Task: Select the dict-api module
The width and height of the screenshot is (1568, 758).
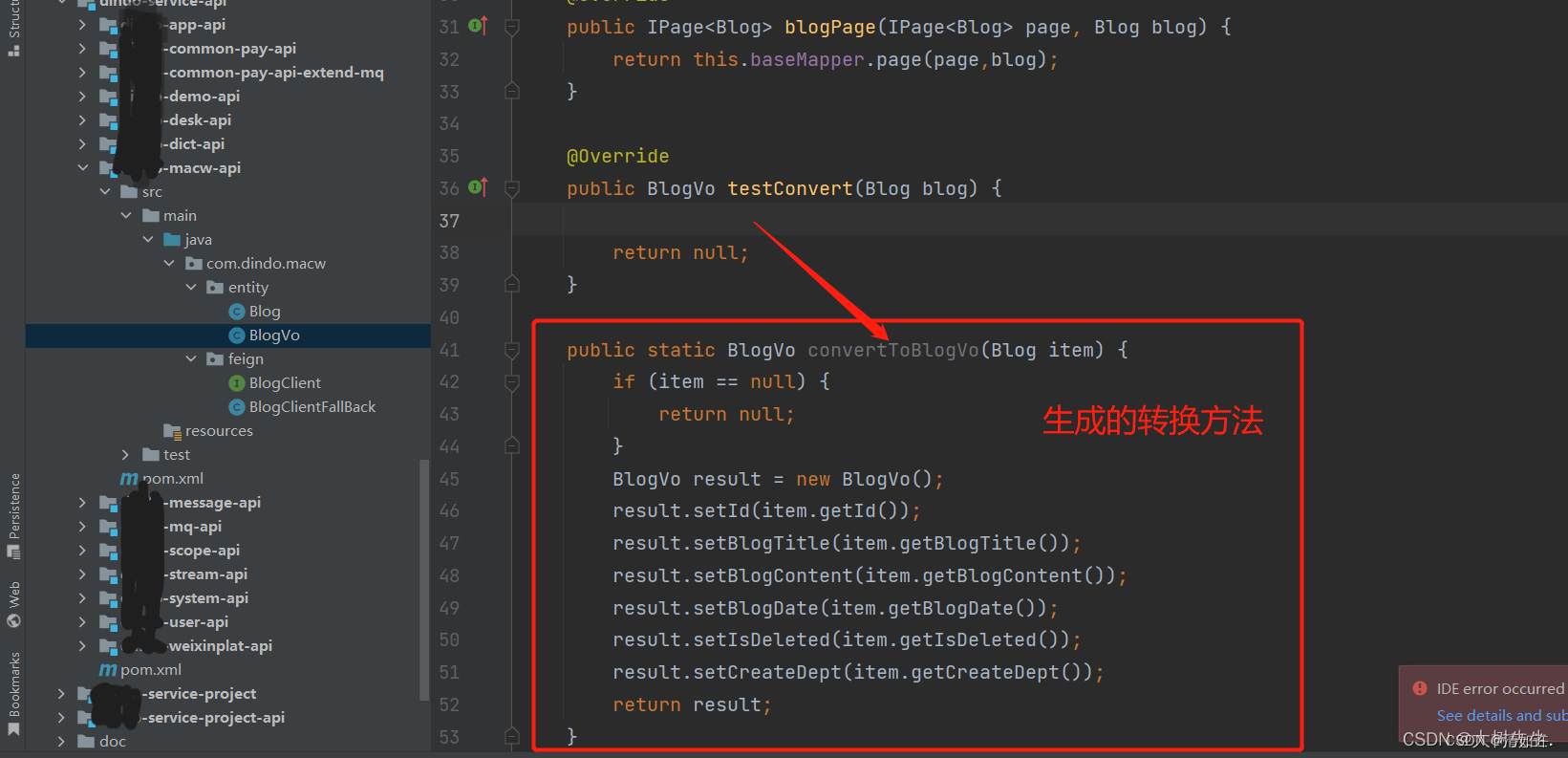Action: click(193, 144)
